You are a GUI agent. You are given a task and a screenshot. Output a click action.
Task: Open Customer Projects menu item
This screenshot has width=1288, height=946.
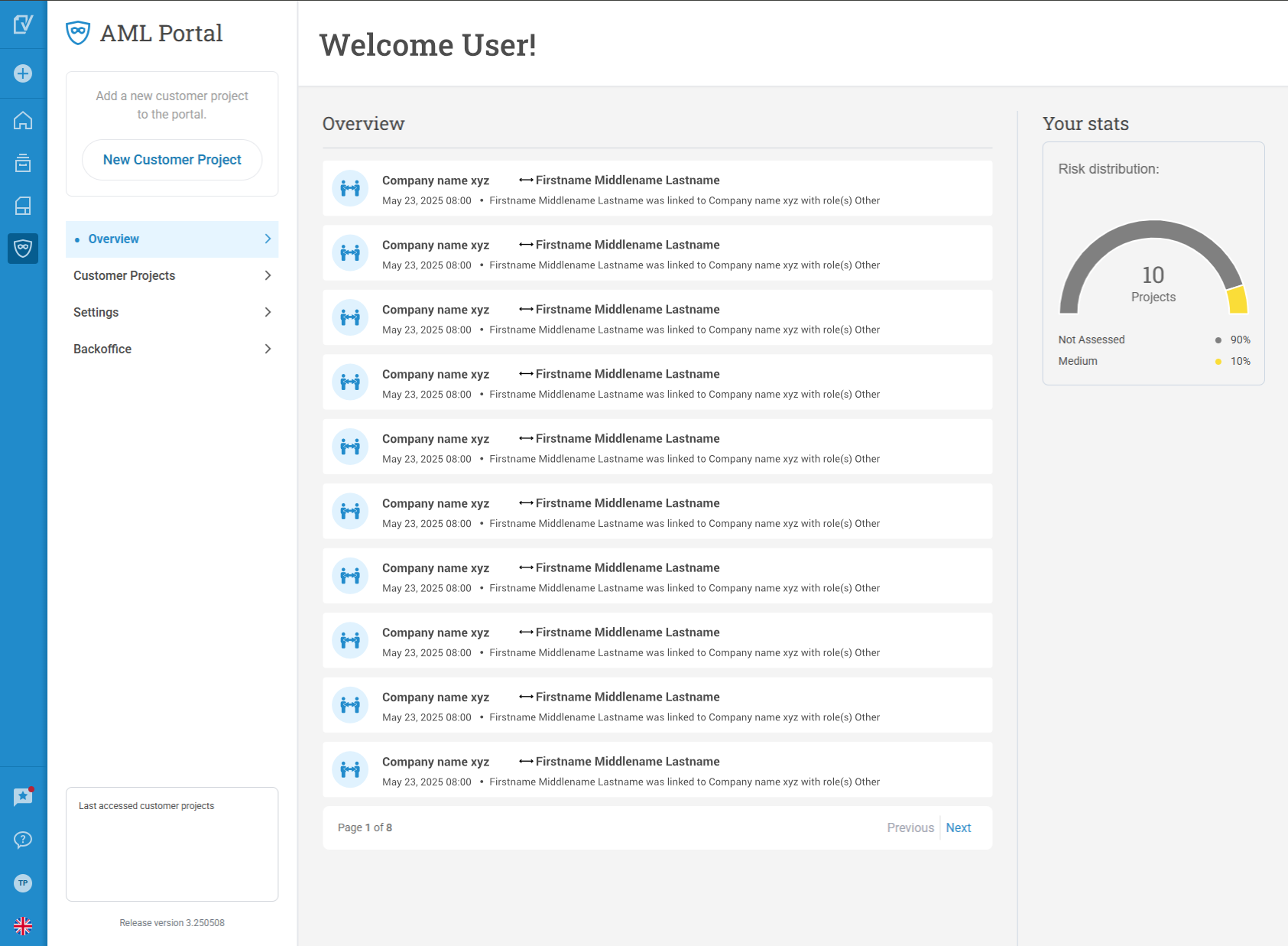pos(172,276)
